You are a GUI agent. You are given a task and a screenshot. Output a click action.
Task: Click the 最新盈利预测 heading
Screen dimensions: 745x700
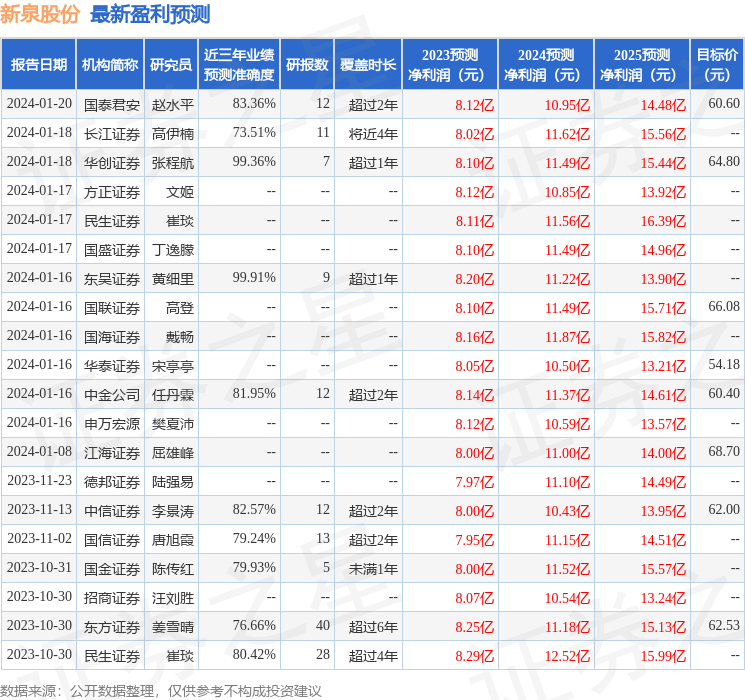click(150, 14)
